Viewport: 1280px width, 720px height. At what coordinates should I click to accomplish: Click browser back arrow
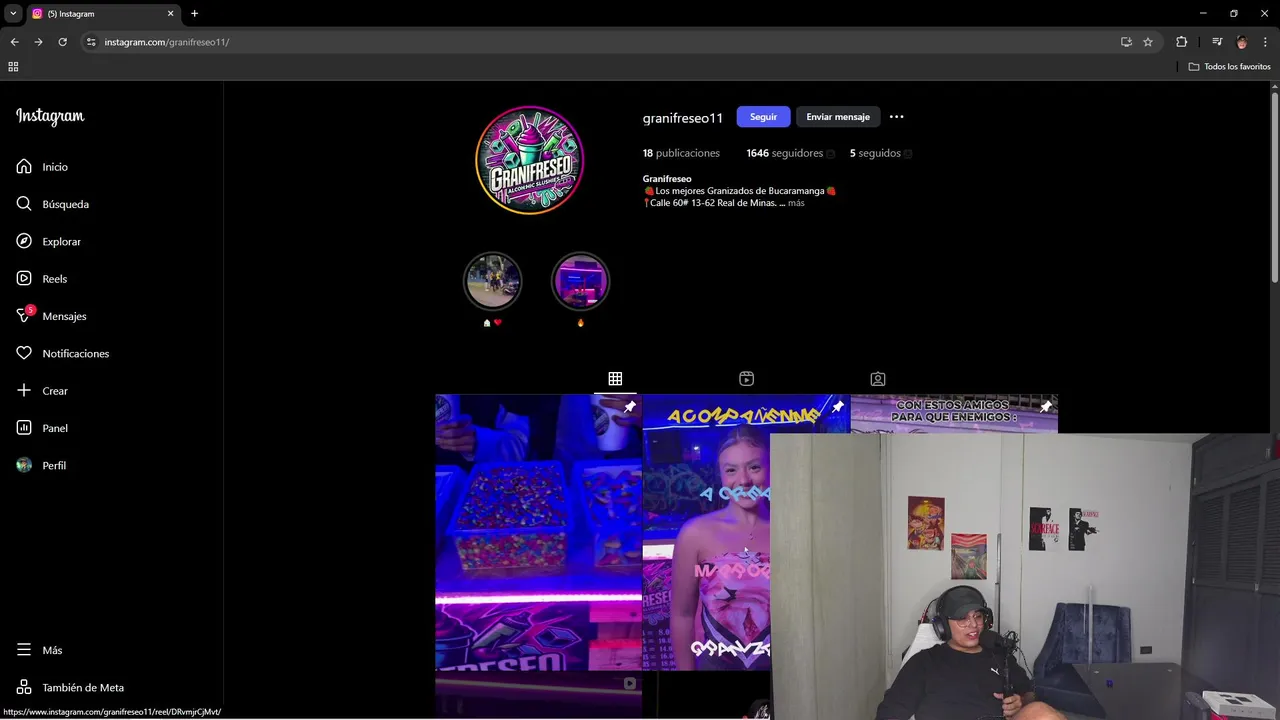(14, 42)
